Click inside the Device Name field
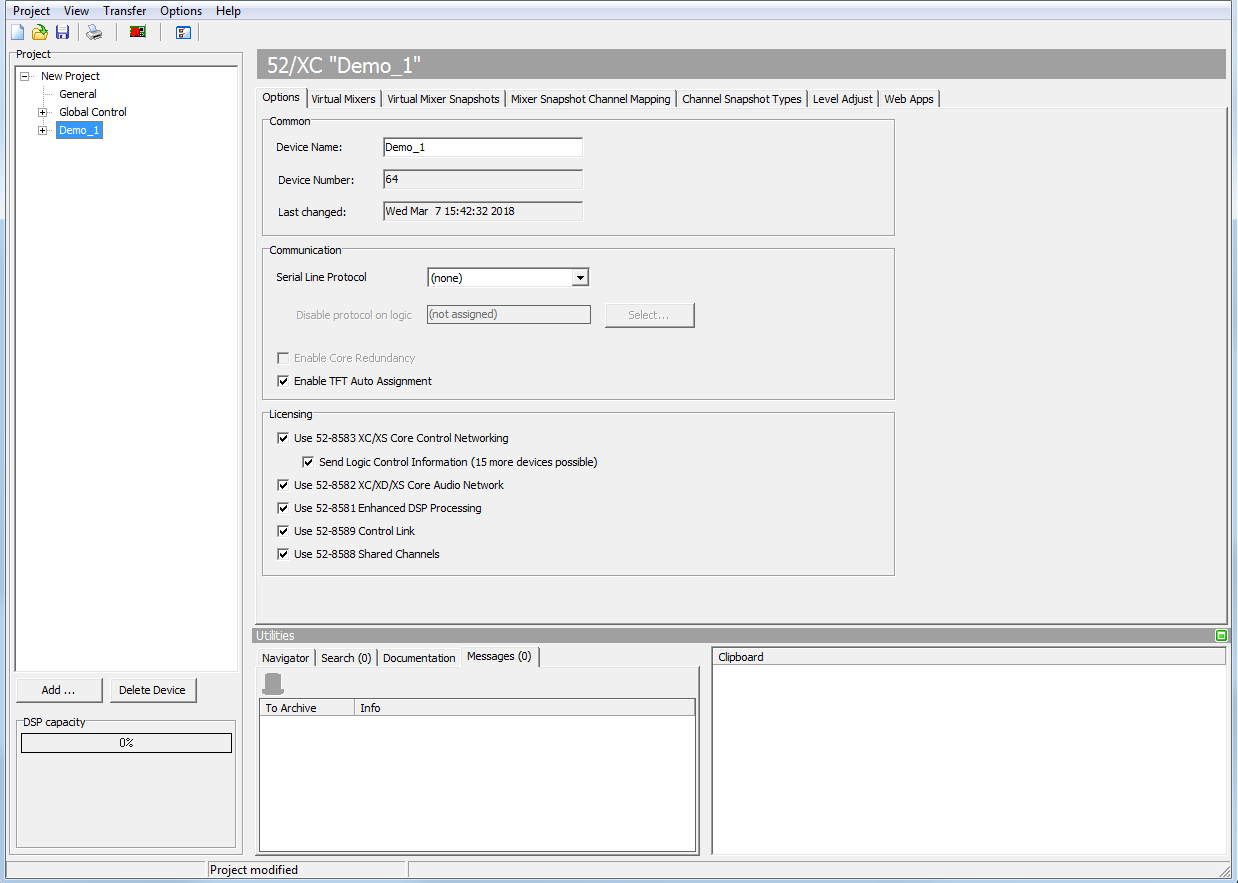This screenshot has height=883, width=1238. (x=482, y=147)
